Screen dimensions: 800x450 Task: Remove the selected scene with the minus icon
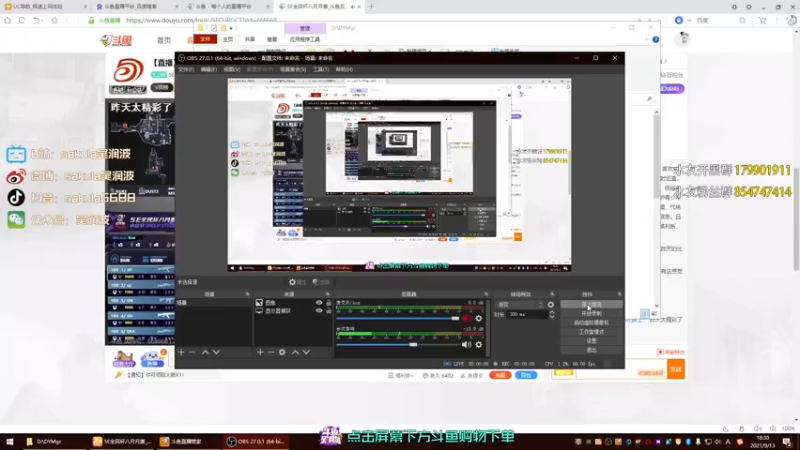pyautogui.click(x=192, y=352)
